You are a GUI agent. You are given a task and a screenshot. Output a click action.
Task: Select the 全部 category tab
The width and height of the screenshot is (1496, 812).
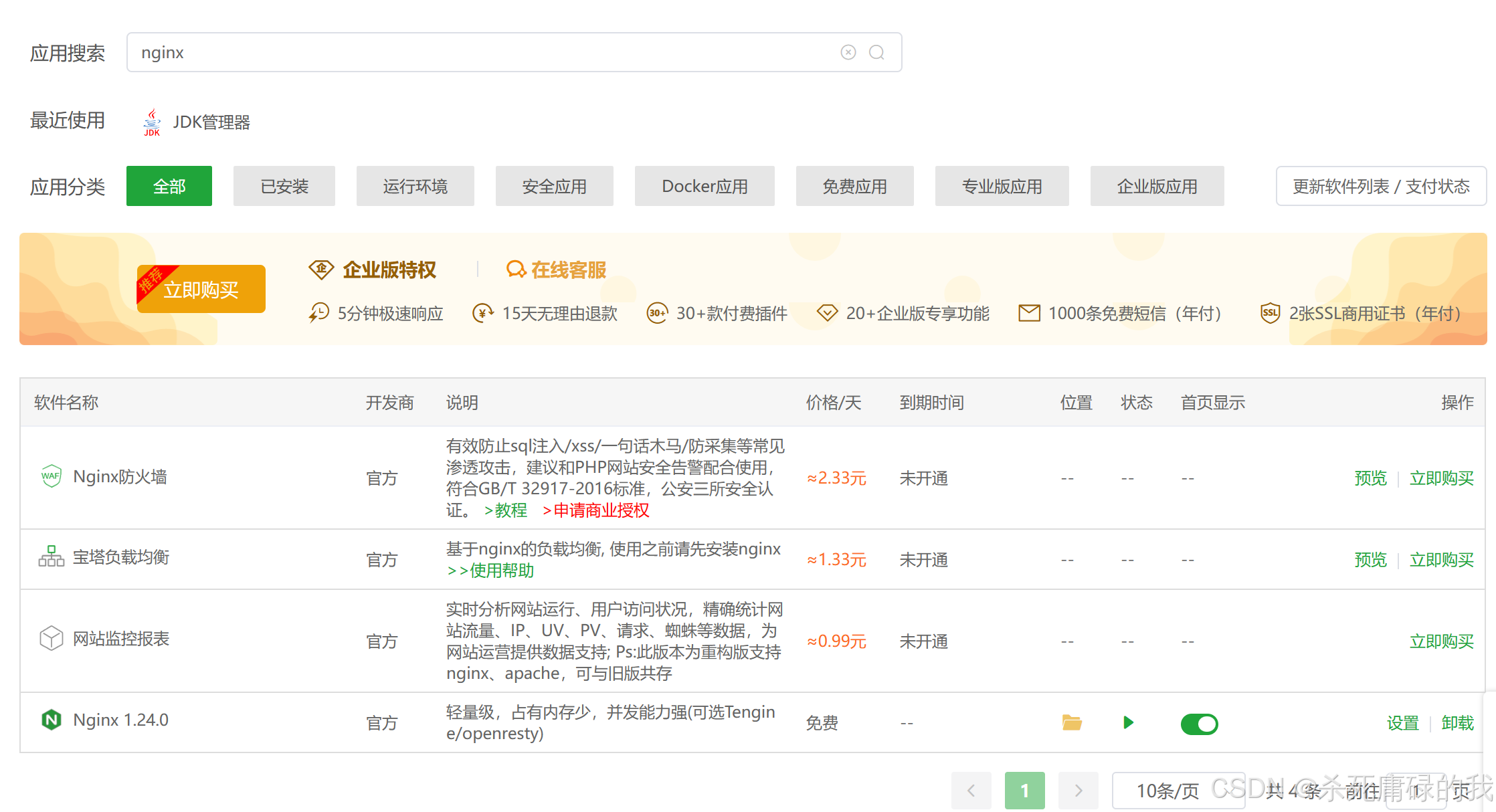tap(169, 186)
